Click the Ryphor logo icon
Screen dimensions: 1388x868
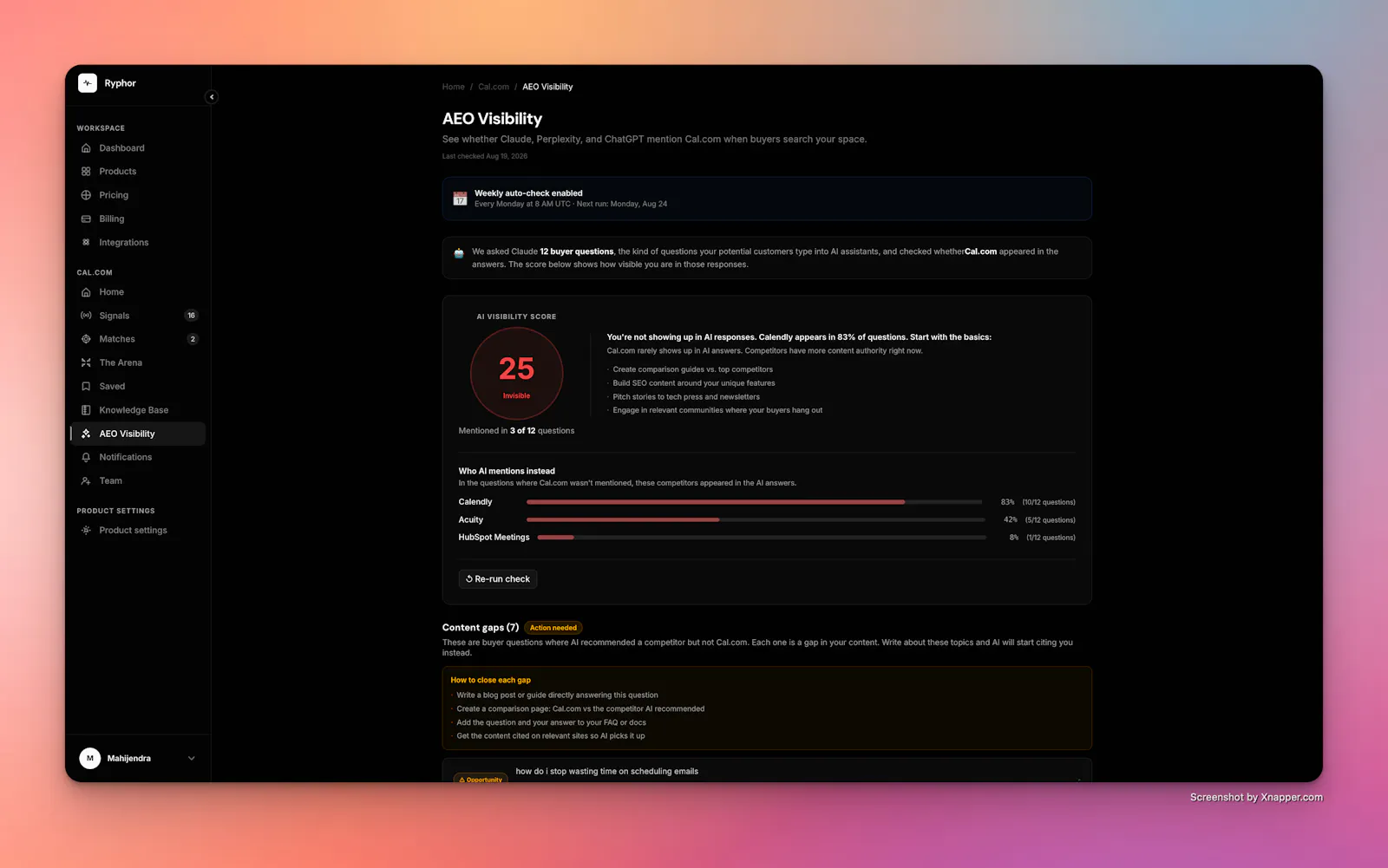point(88,83)
